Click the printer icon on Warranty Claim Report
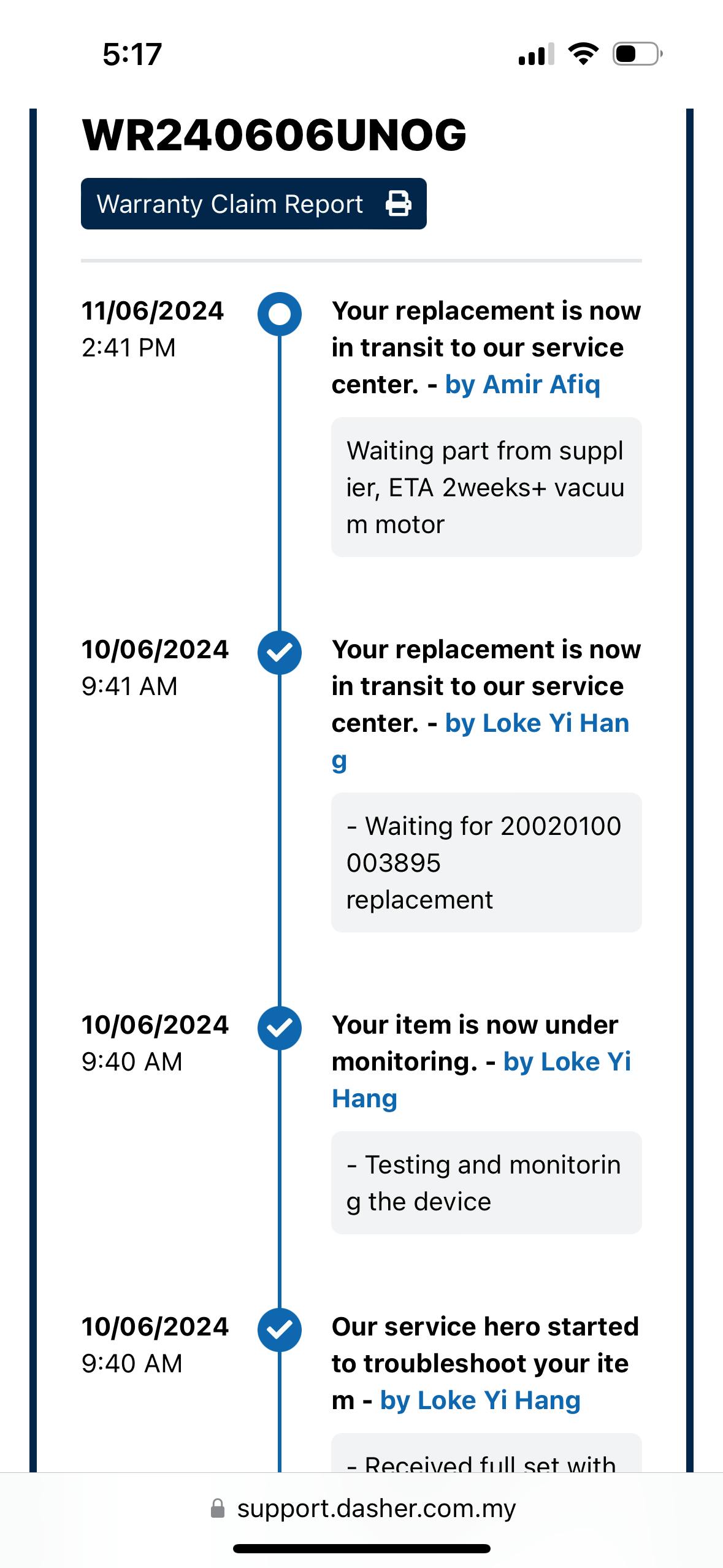Screen dimensions: 723x1568 click(x=398, y=204)
